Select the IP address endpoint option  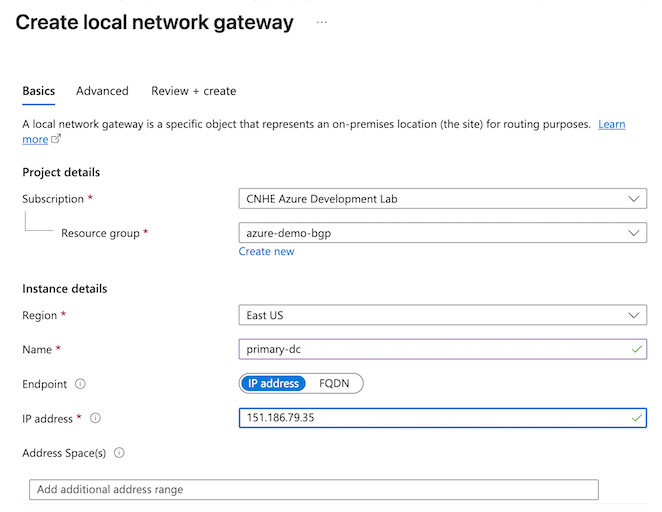pos(273,383)
